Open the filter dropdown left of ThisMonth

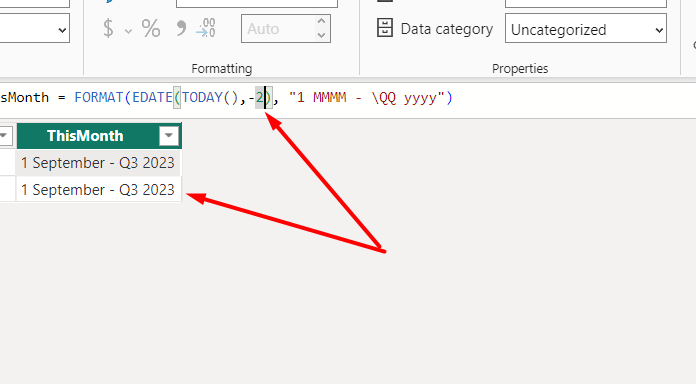(x=5, y=136)
